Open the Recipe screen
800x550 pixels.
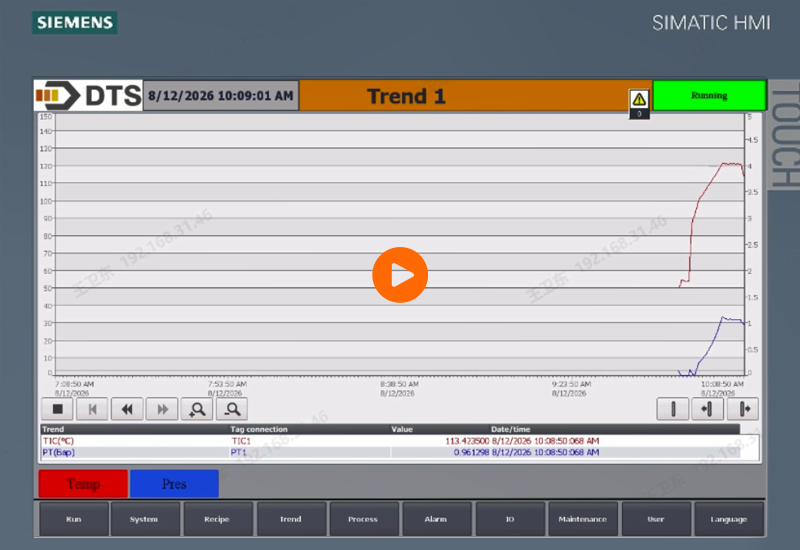point(217,519)
